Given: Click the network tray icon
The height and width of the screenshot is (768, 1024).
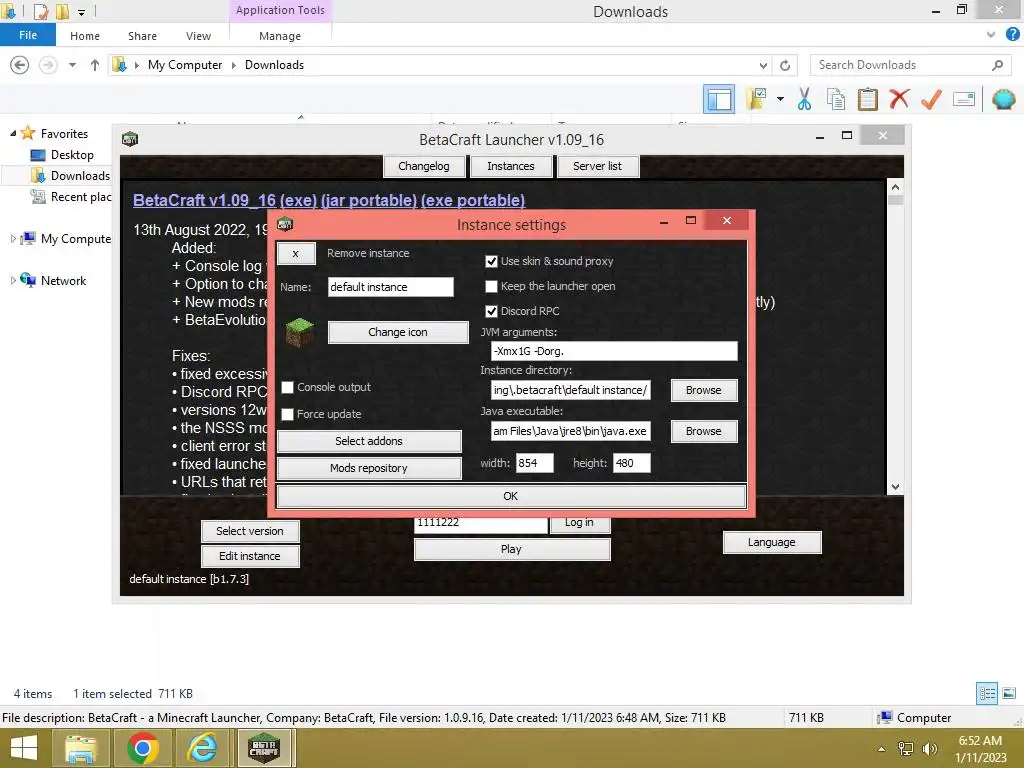Looking at the screenshot, I should (x=906, y=748).
